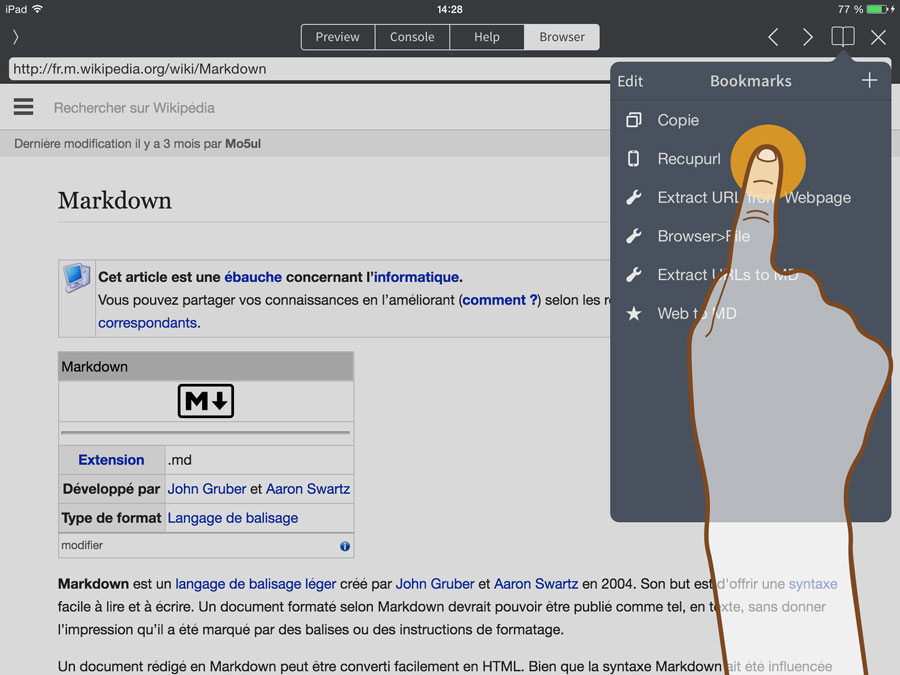Click the Type de format label

tap(111, 518)
